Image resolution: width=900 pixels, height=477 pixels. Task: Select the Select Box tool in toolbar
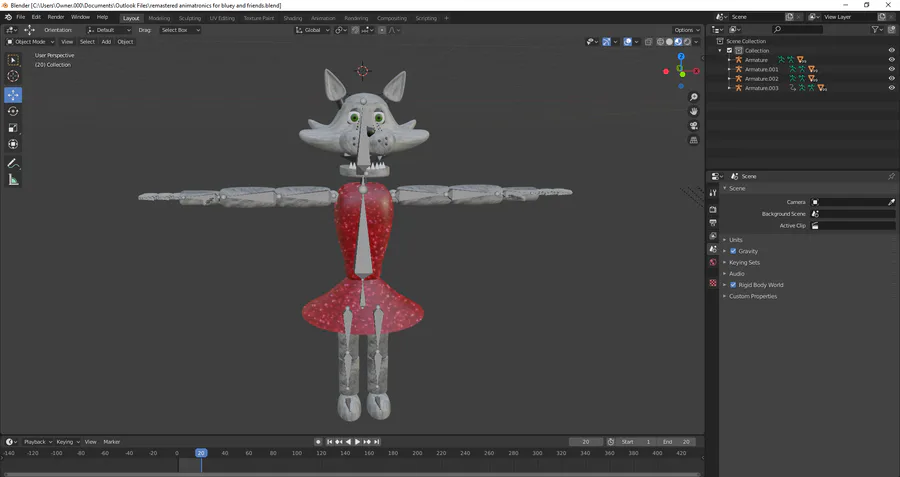(13, 60)
